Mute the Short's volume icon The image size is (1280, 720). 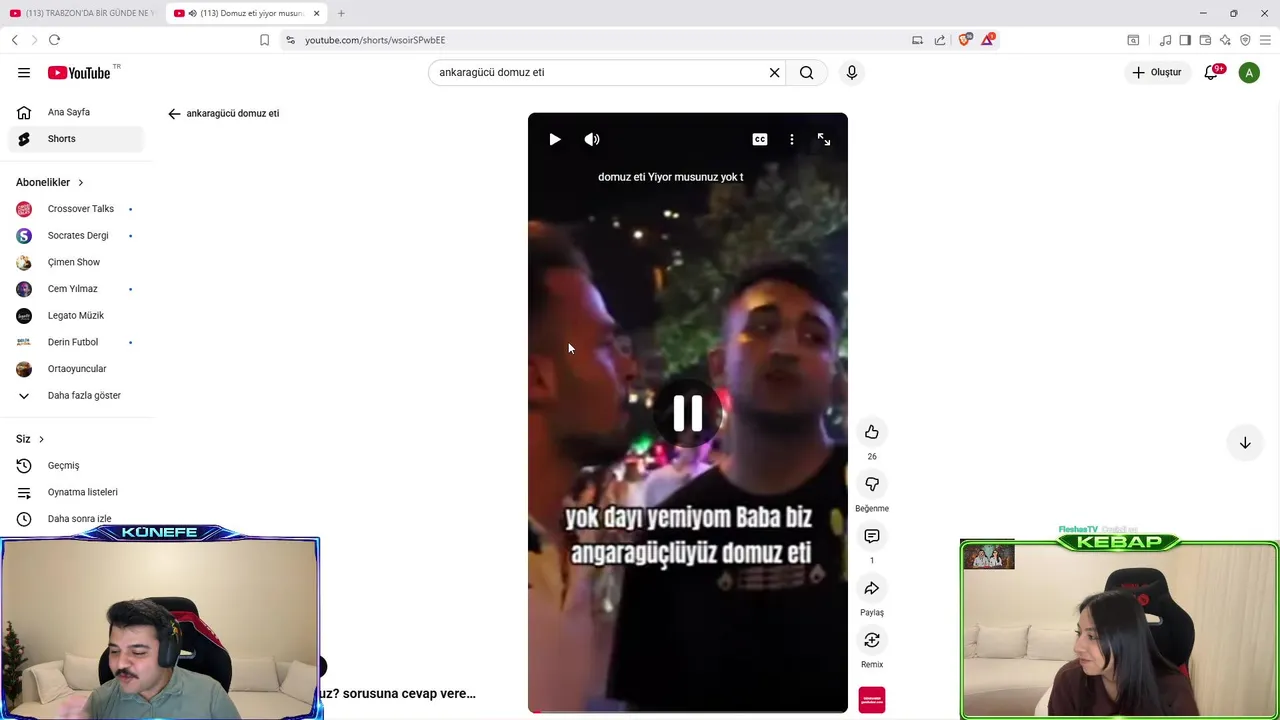(592, 139)
